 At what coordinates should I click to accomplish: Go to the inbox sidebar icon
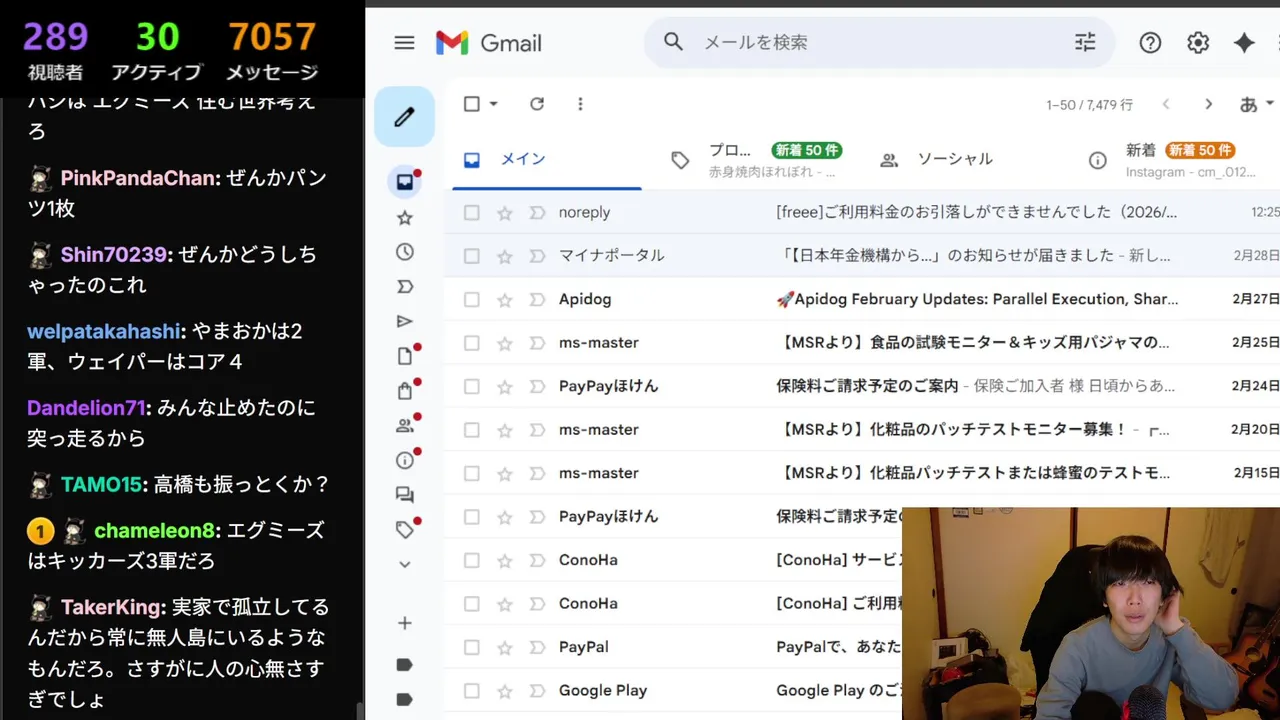[x=405, y=182]
